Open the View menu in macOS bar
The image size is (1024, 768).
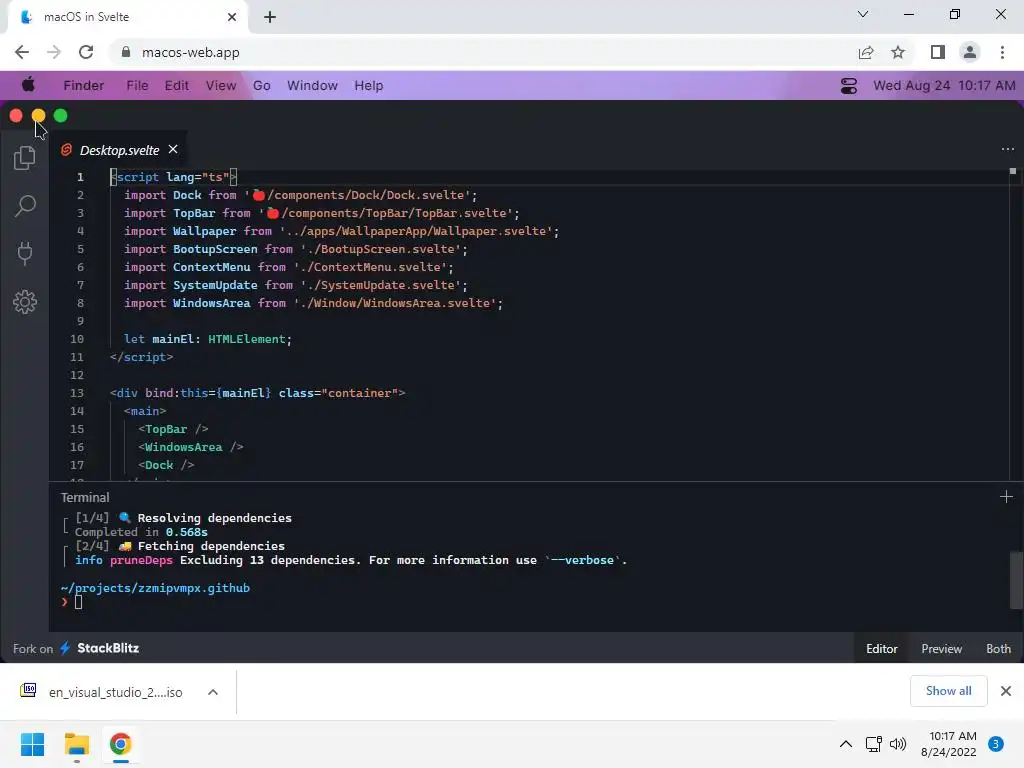point(221,86)
